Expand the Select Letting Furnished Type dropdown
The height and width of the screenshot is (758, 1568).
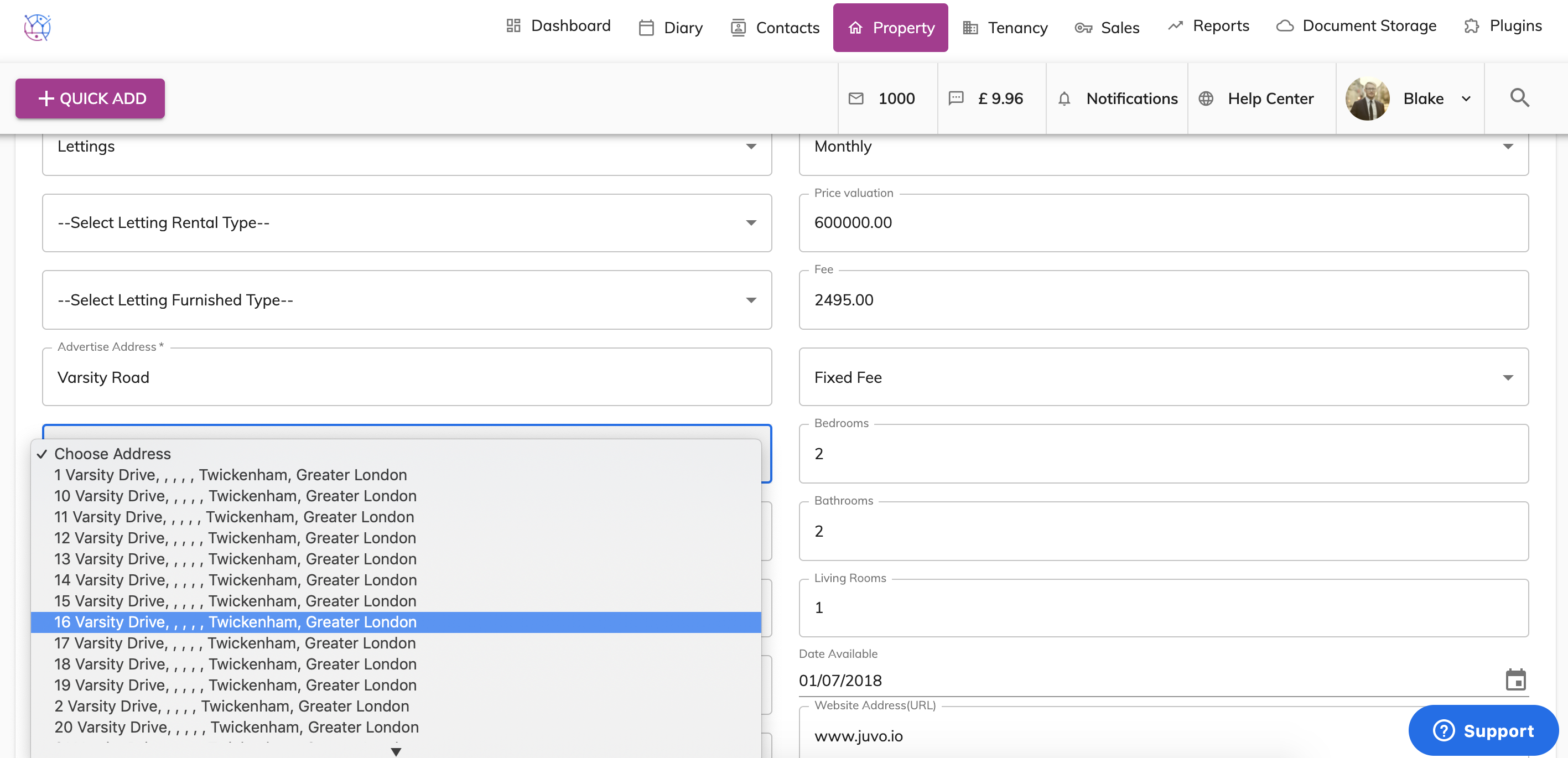pyautogui.click(x=407, y=300)
